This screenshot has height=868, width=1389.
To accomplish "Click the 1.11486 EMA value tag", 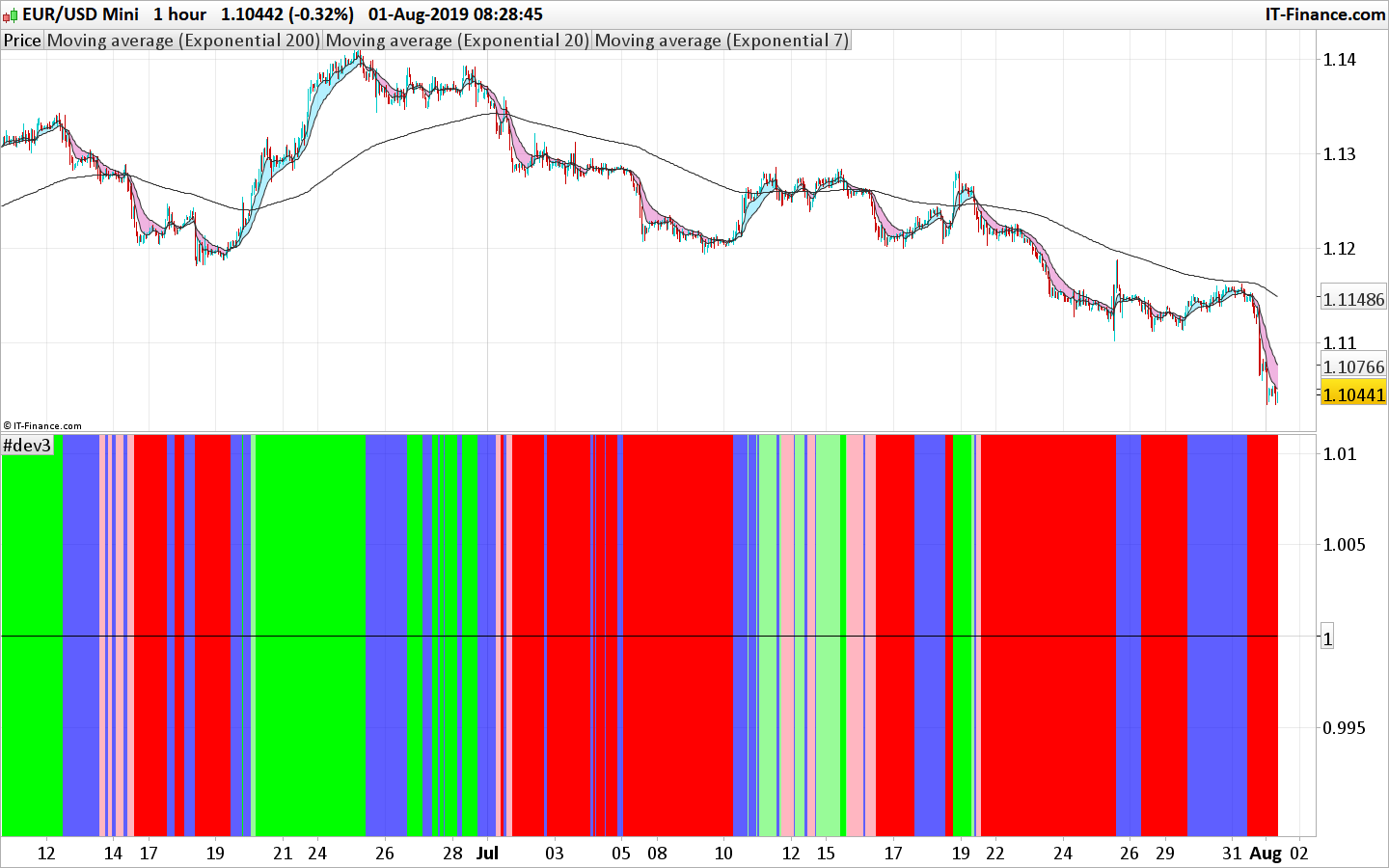I will (1353, 299).
